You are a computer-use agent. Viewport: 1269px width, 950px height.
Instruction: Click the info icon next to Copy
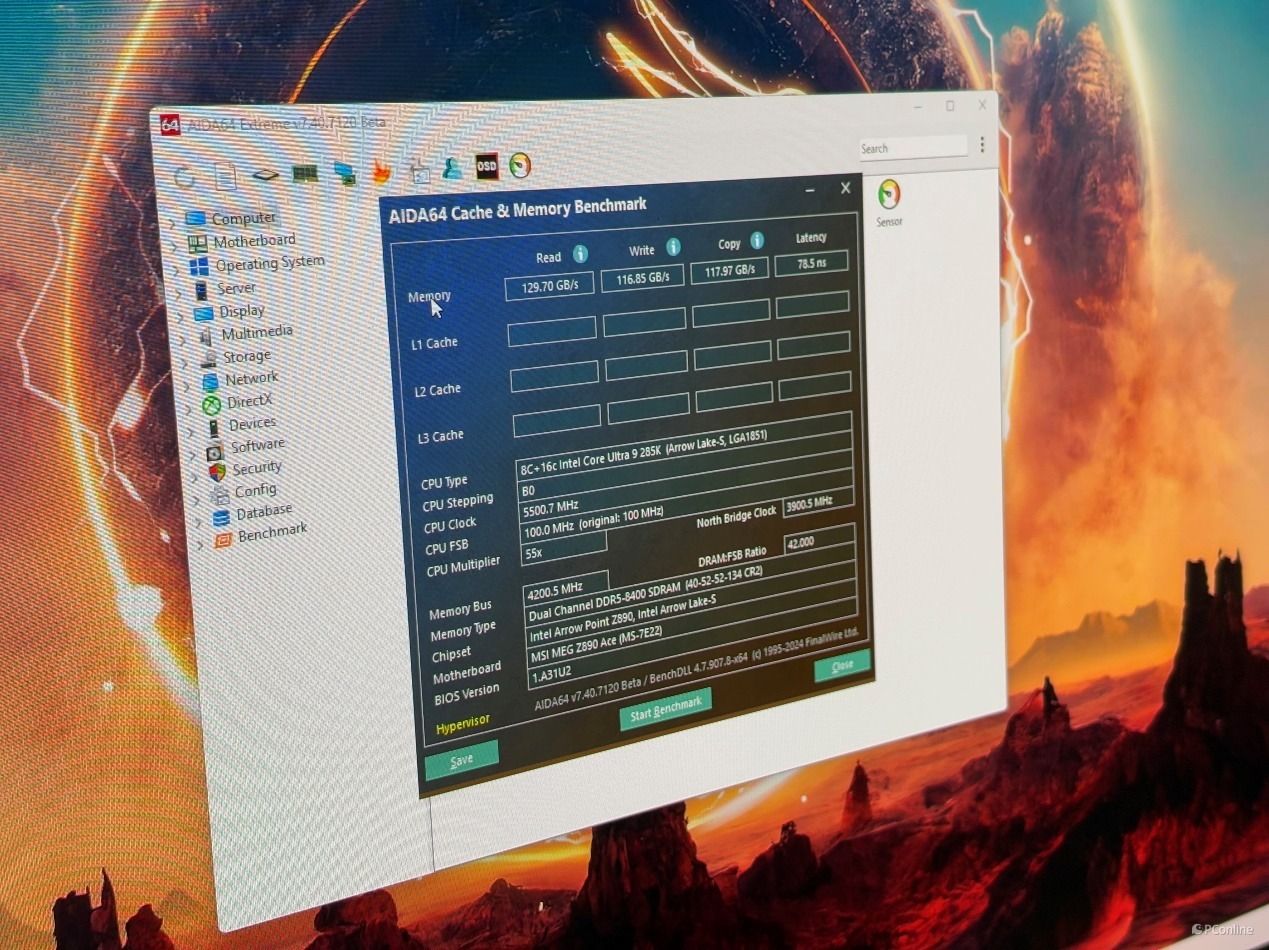757,241
